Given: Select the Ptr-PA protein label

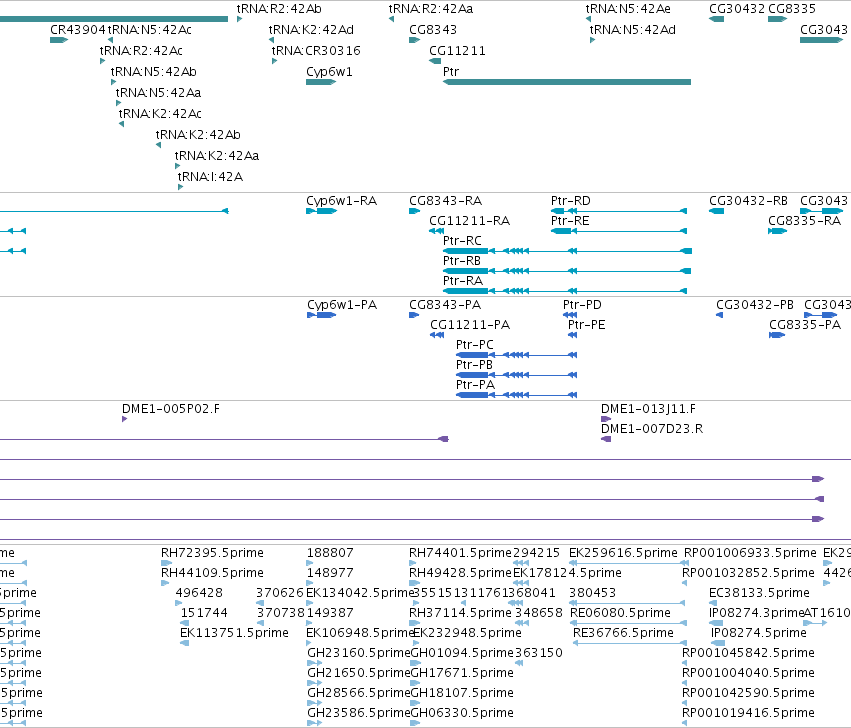Looking at the screenshot, I should 475,385.
